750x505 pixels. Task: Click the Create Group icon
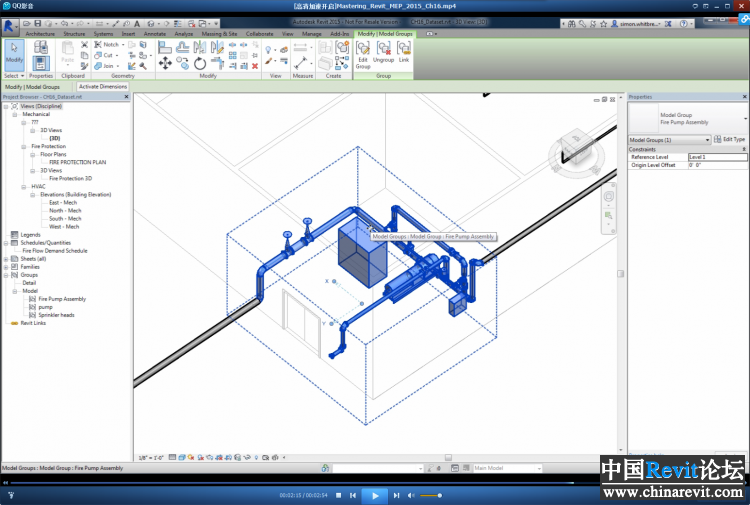pos(342,47)
